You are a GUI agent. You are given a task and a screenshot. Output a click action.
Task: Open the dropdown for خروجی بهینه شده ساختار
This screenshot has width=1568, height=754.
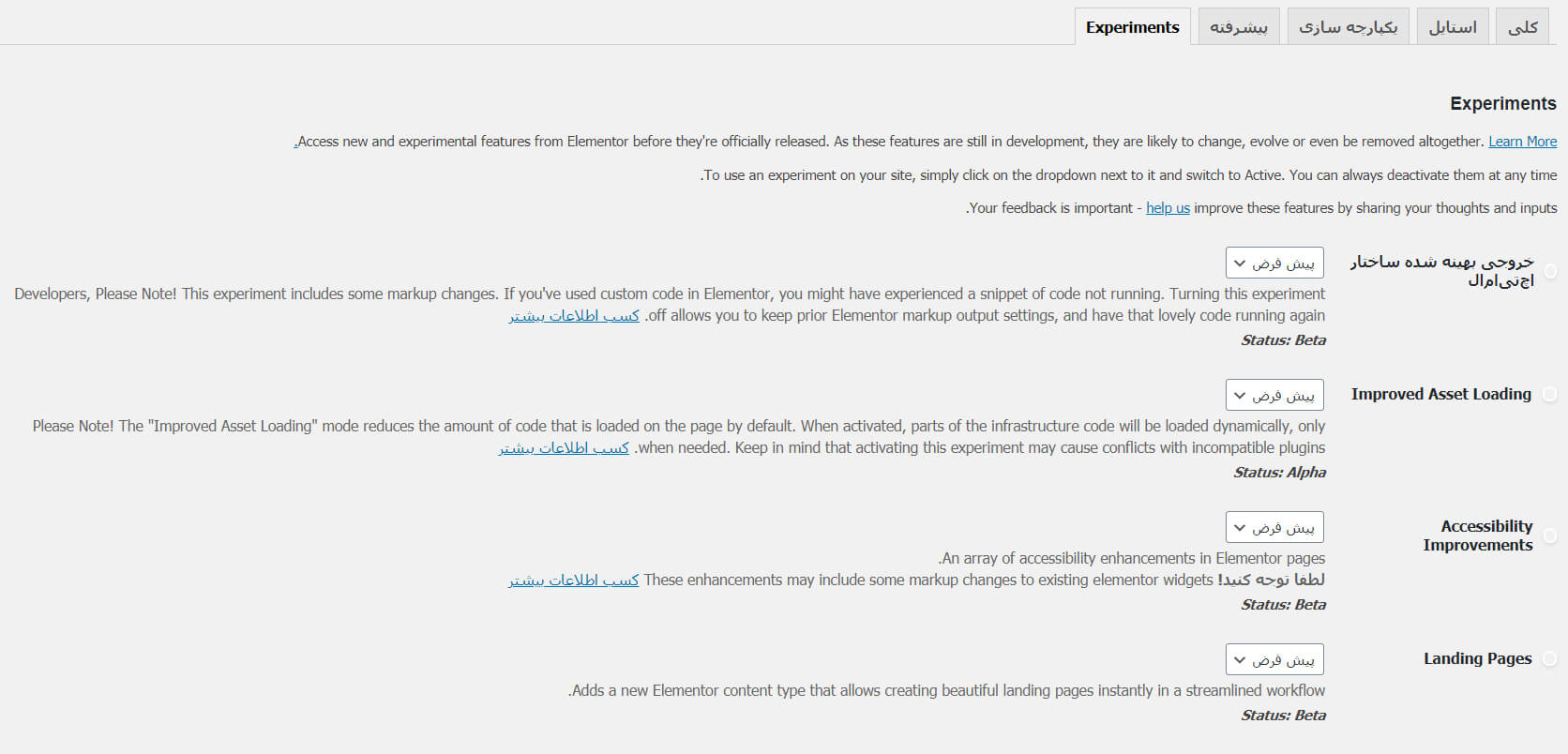click(x=1274, y=263)
